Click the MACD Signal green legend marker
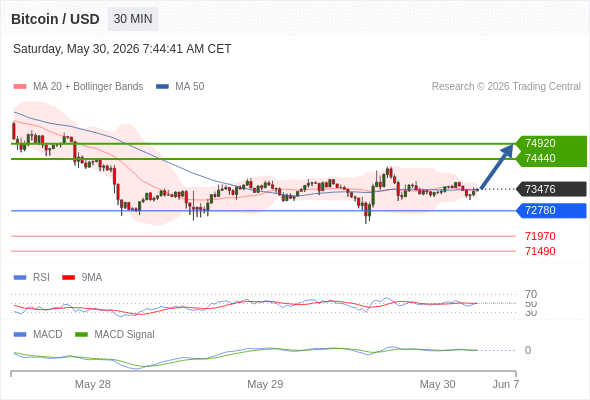 pos(81,335)
